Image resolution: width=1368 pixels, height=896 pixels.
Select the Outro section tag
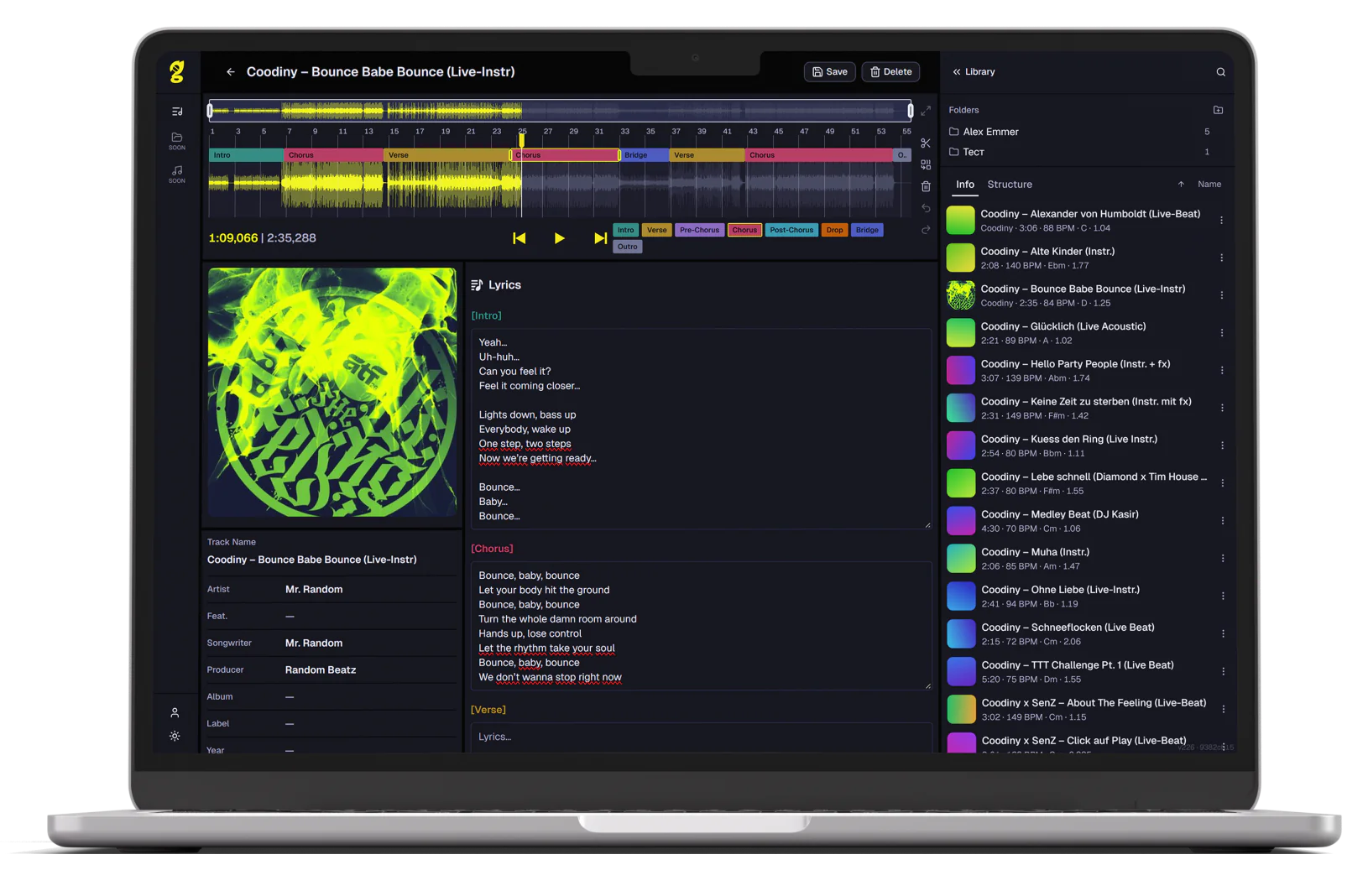coord(628,247)
